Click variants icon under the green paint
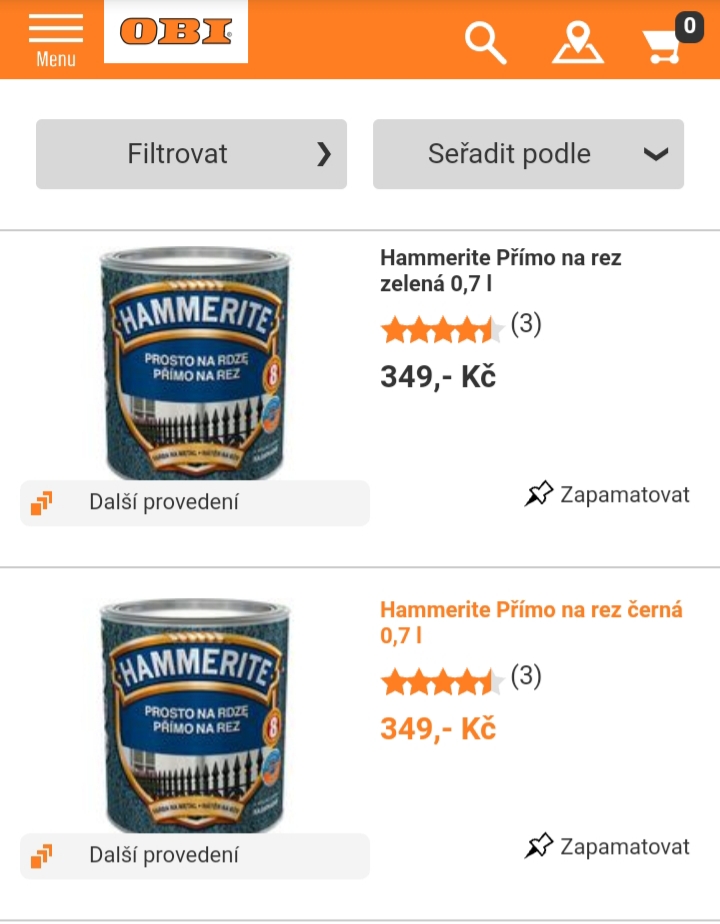Screen dimensions: 720x924 pos(42,503)
